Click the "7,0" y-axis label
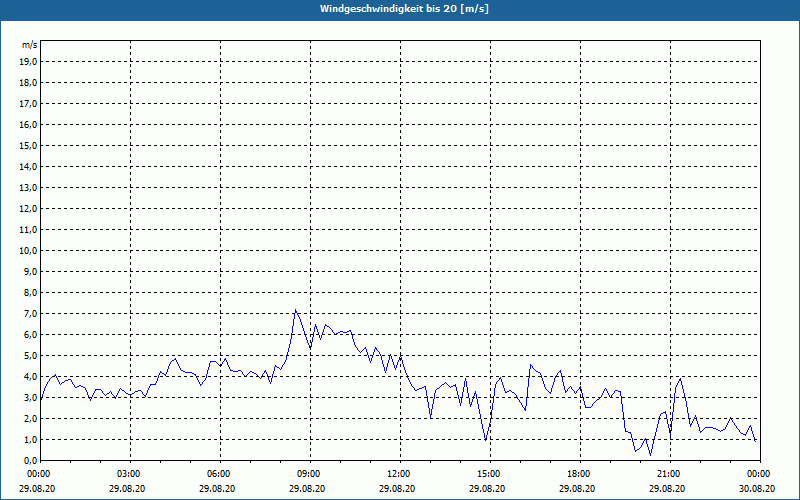This screenshot has width=800, height=500. [x=31, y=314]
